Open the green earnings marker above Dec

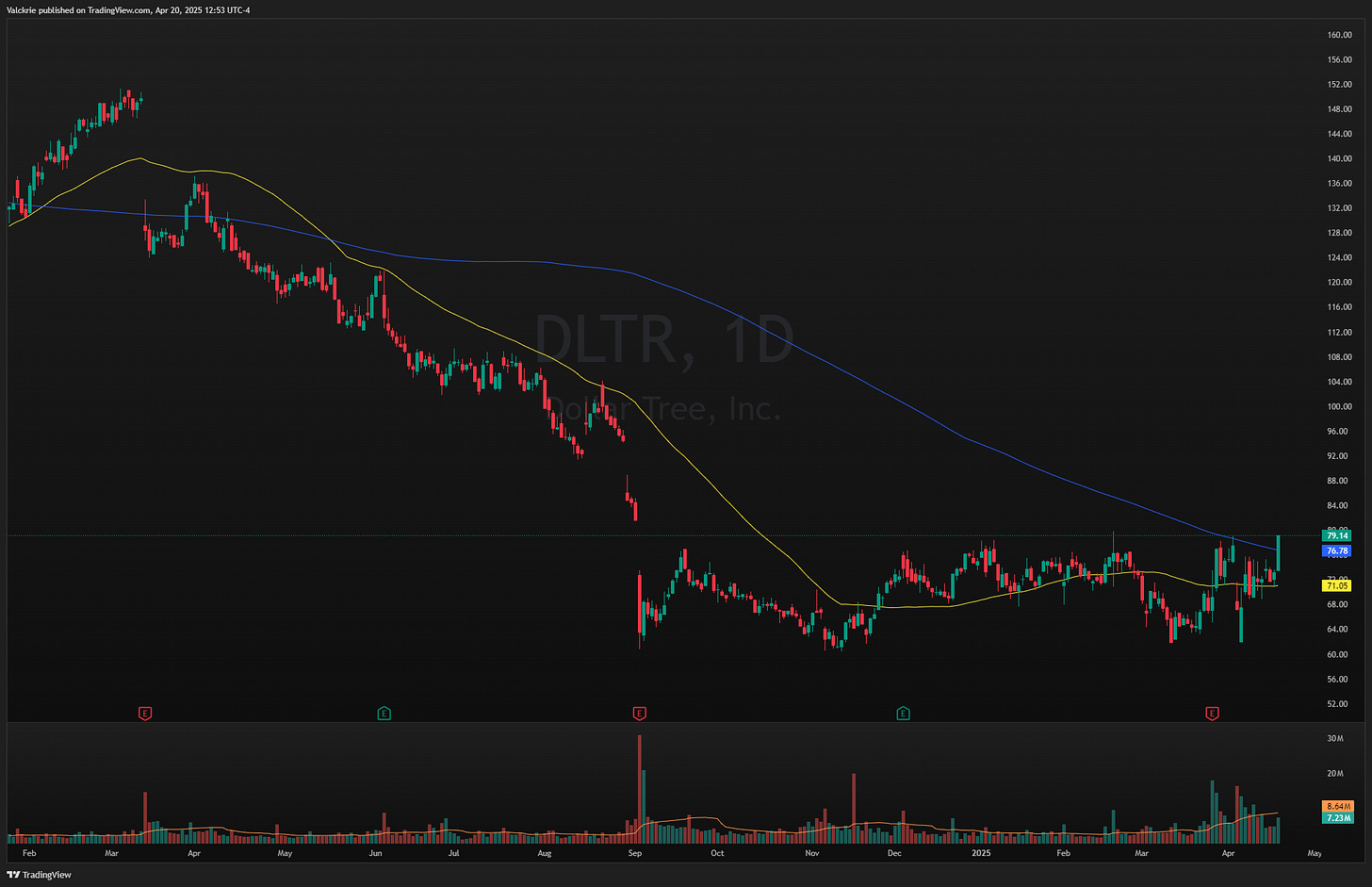(x=903, y=714)
